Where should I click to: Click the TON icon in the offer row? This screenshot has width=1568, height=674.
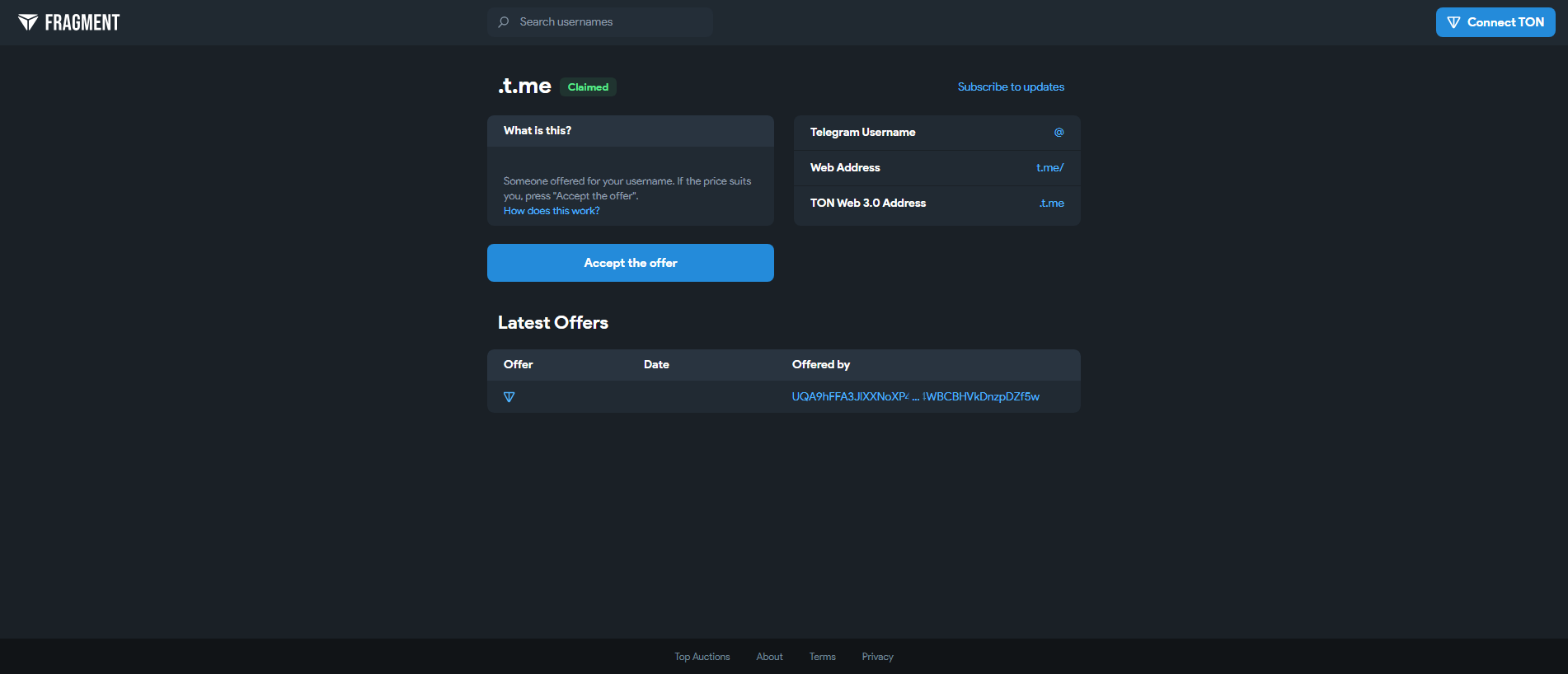(x=509, y=397)
